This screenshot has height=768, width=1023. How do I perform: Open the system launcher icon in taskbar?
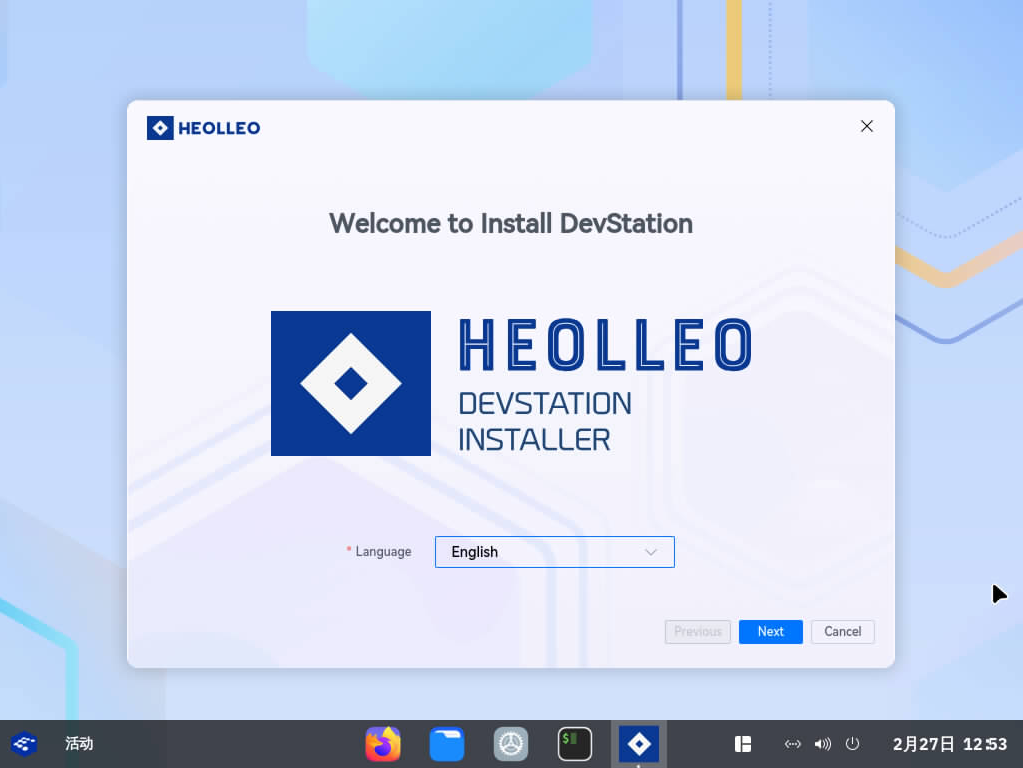point(24,744)
